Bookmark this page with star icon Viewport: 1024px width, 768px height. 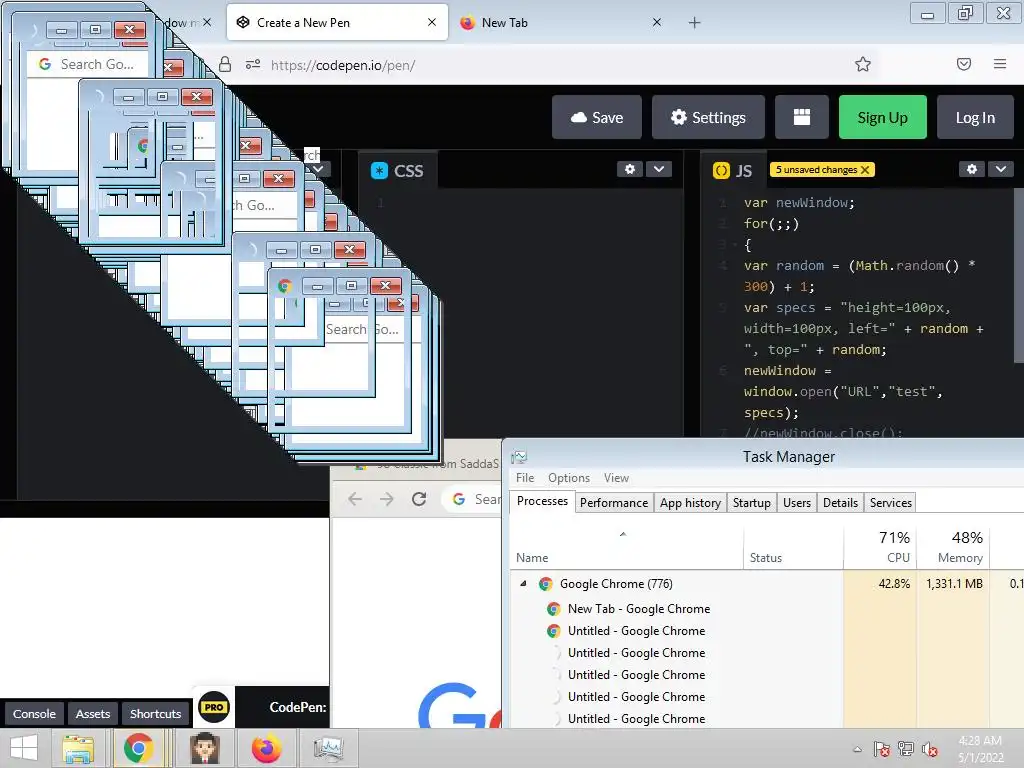[863, 64]
